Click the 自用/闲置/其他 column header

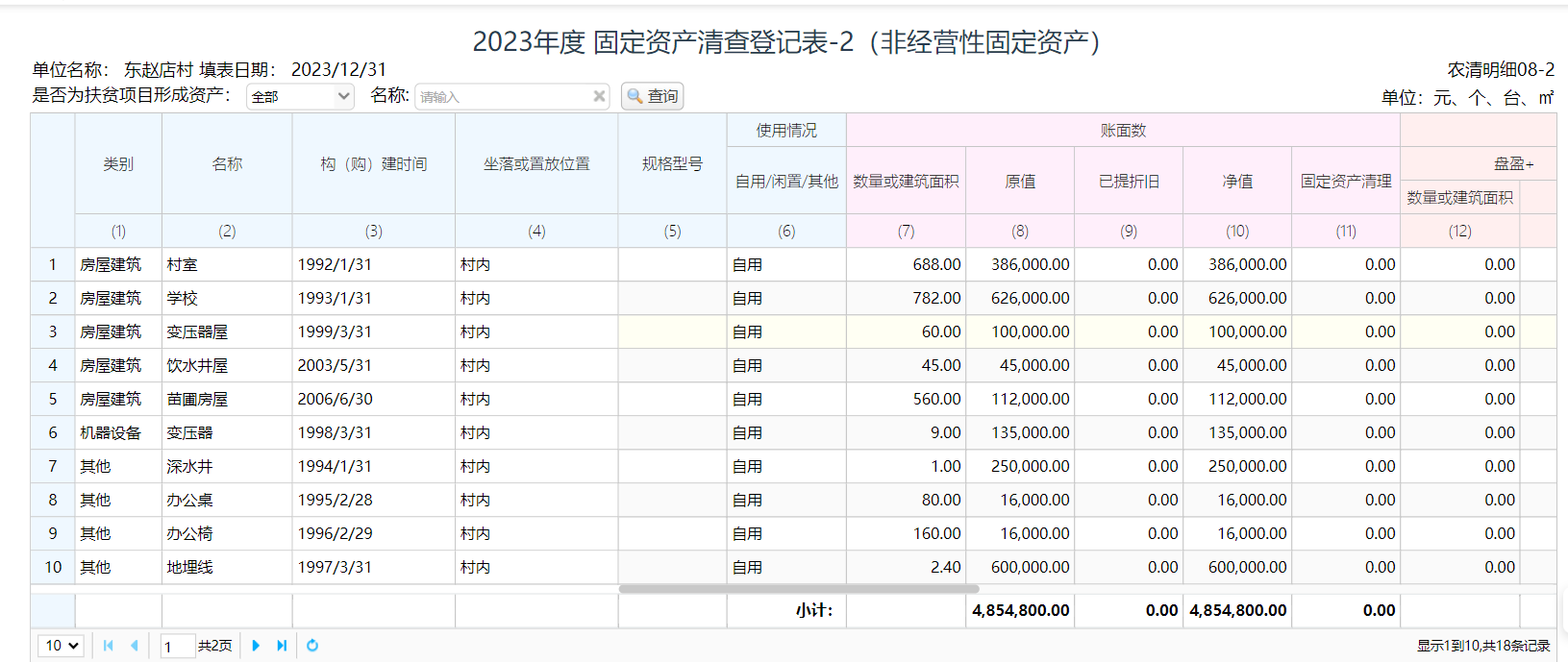click(x=786, y=181)
